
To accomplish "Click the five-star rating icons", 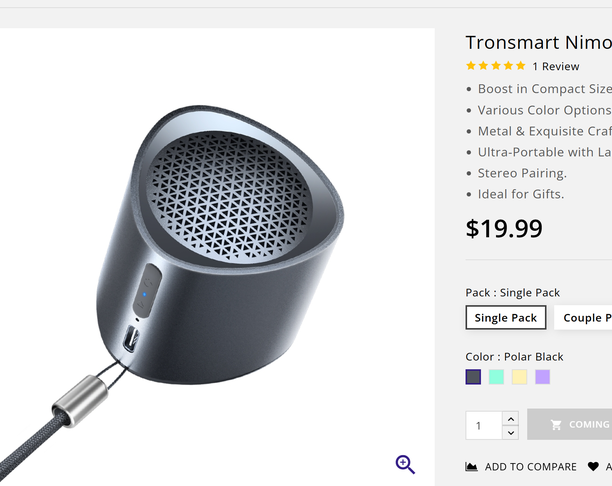I will [x=496, y=66].
